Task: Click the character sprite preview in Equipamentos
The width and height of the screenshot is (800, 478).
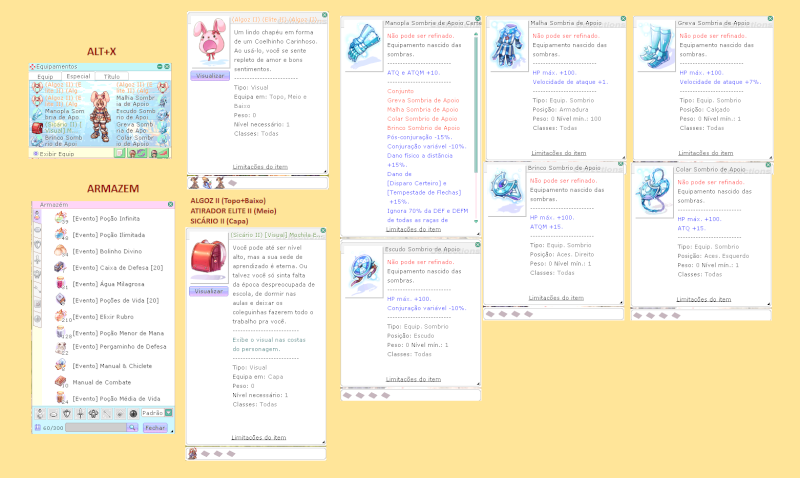Action: tap(100, 116)
